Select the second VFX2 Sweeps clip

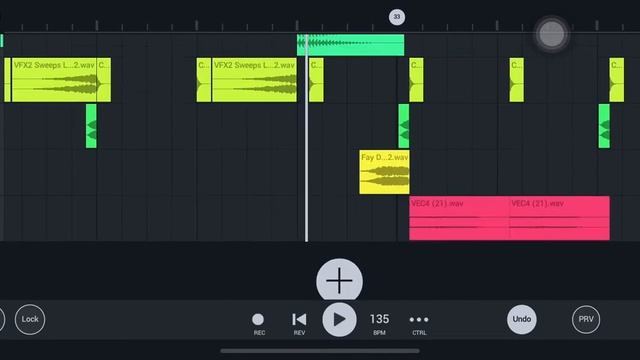click(x=254, y=80)
